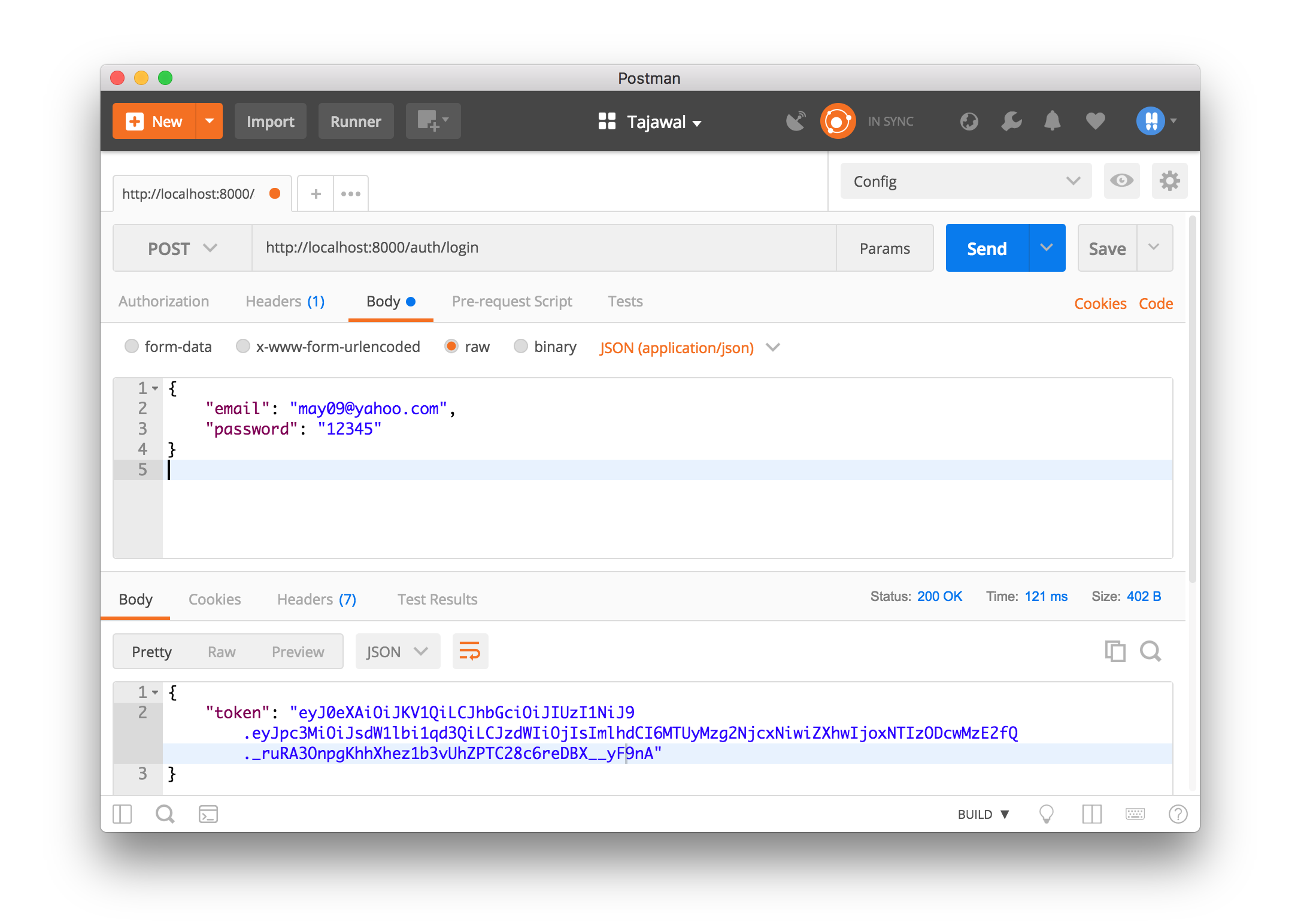Viewport: 1316px width, 923px height.
Task: Click the interceptor satellite icon
Action: click(796, 122)
